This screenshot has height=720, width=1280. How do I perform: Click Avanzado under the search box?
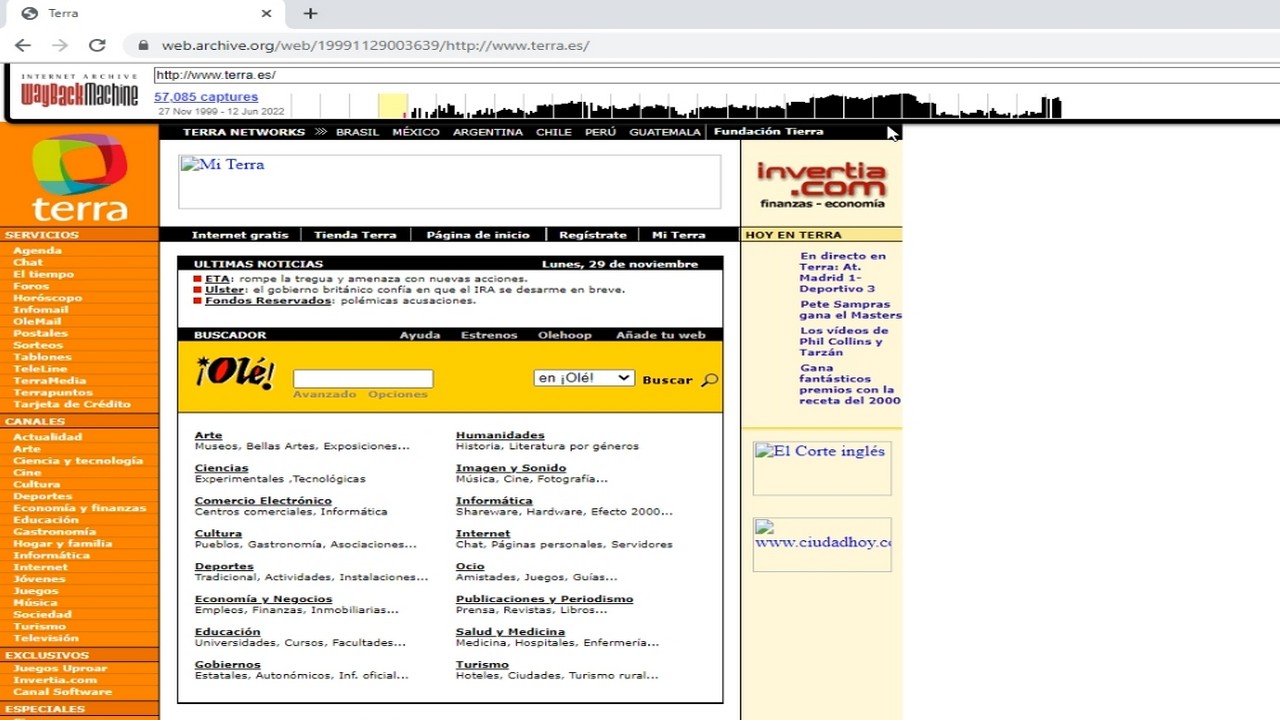(x=324, y=394)
